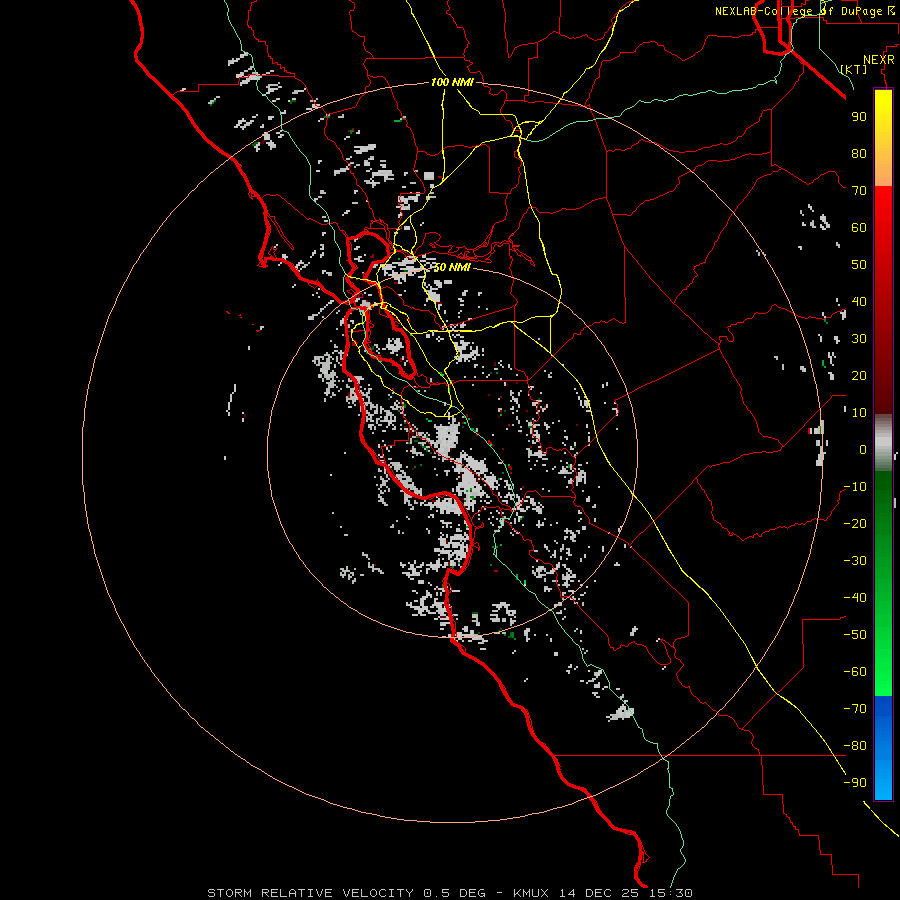Pick the yellow band of the color scale

point(883,138)
